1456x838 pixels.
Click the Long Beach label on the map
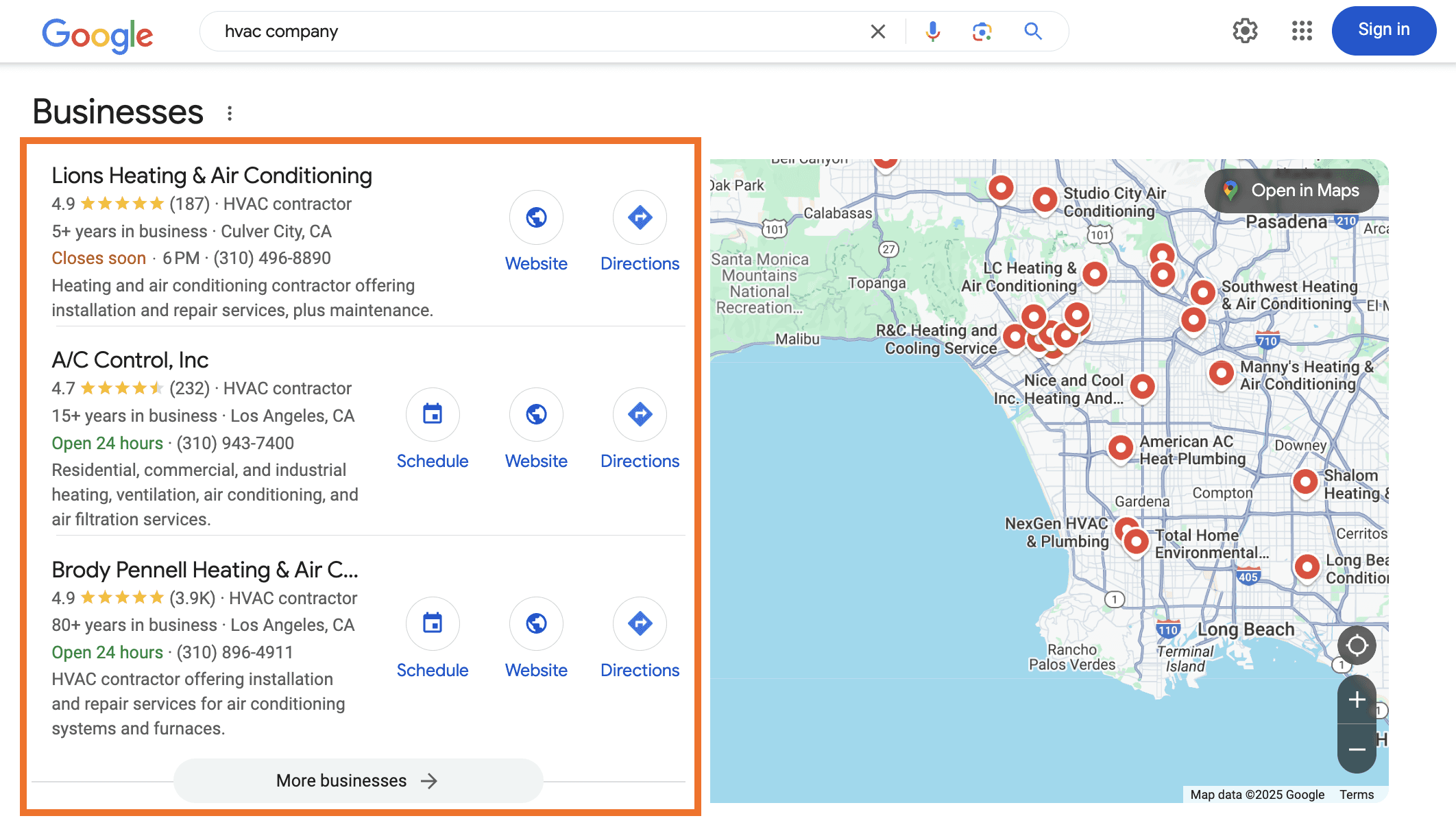1246,630
